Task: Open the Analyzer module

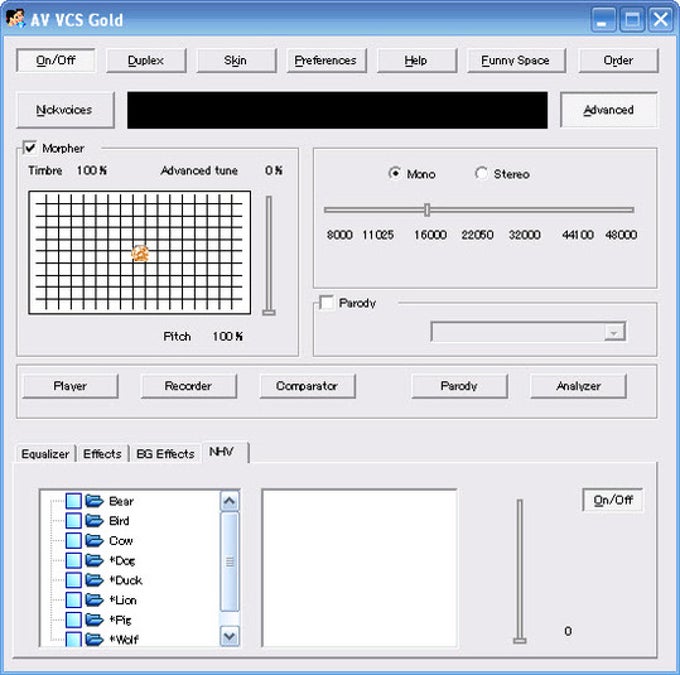Action: click(579, 386)
